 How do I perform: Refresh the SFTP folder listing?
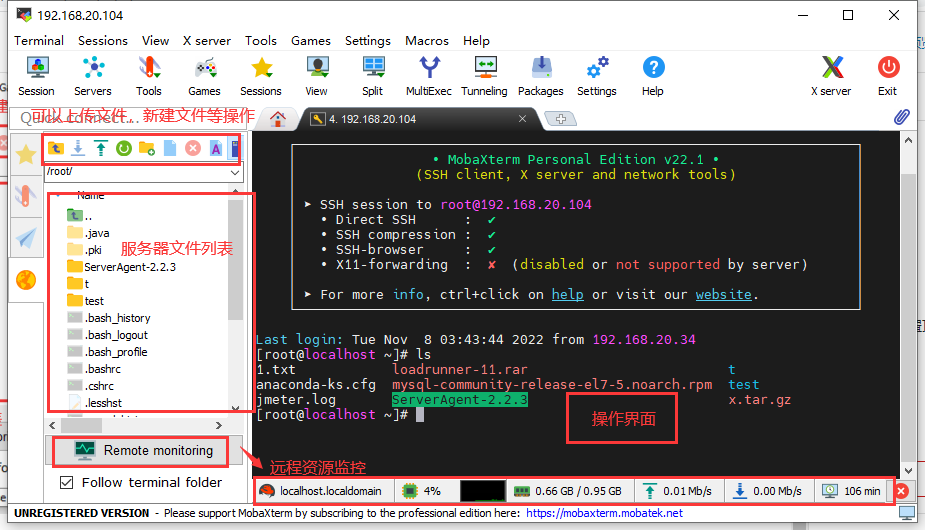coord(124,148)
